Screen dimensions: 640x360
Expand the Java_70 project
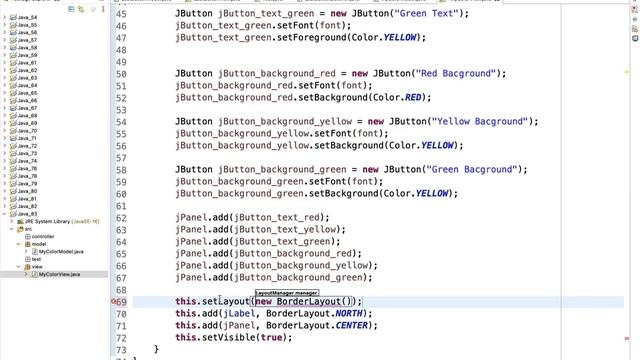(x=4, y=131)
